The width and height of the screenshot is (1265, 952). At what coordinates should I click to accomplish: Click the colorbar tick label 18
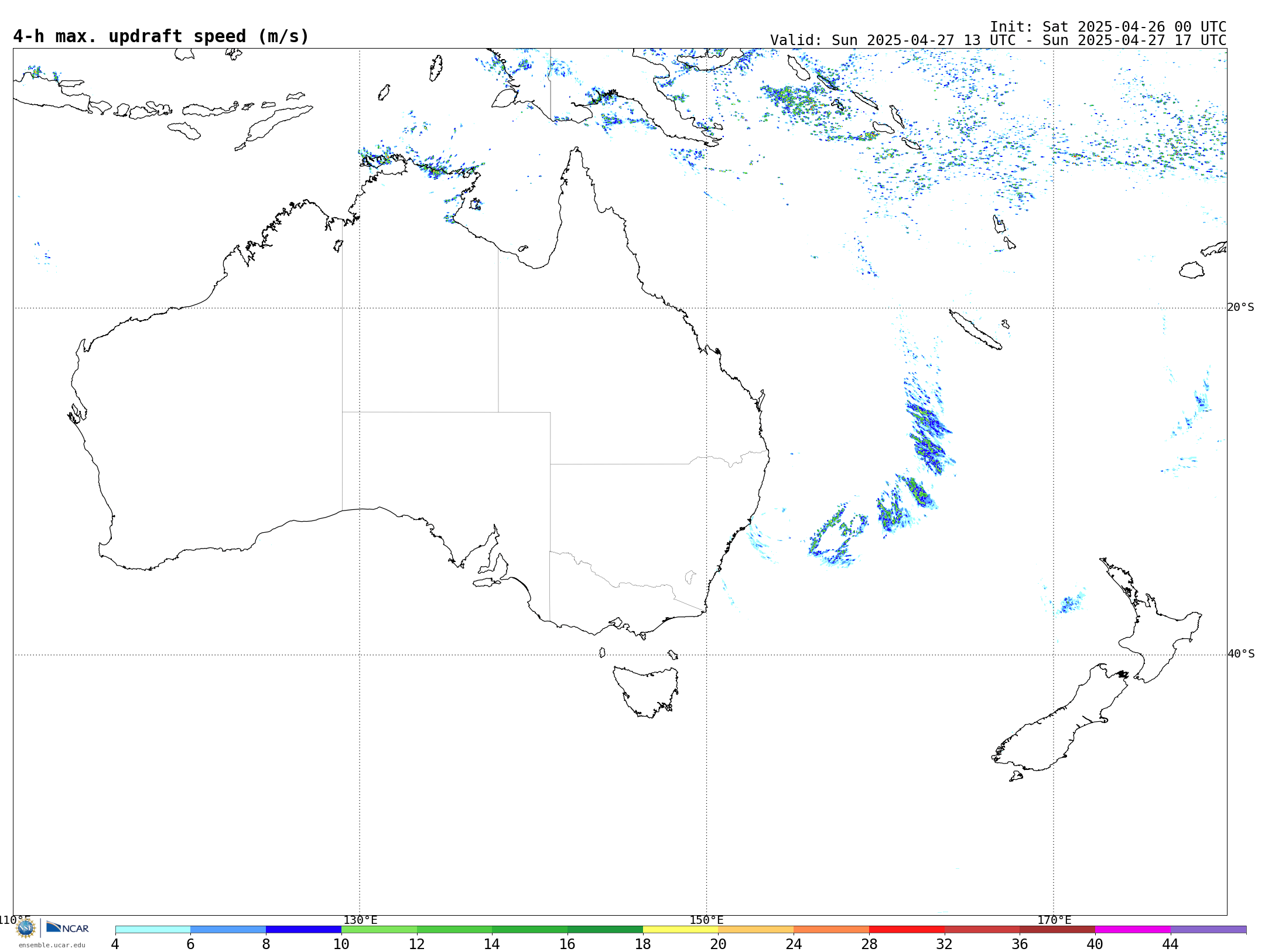click(x=643, y=944)
